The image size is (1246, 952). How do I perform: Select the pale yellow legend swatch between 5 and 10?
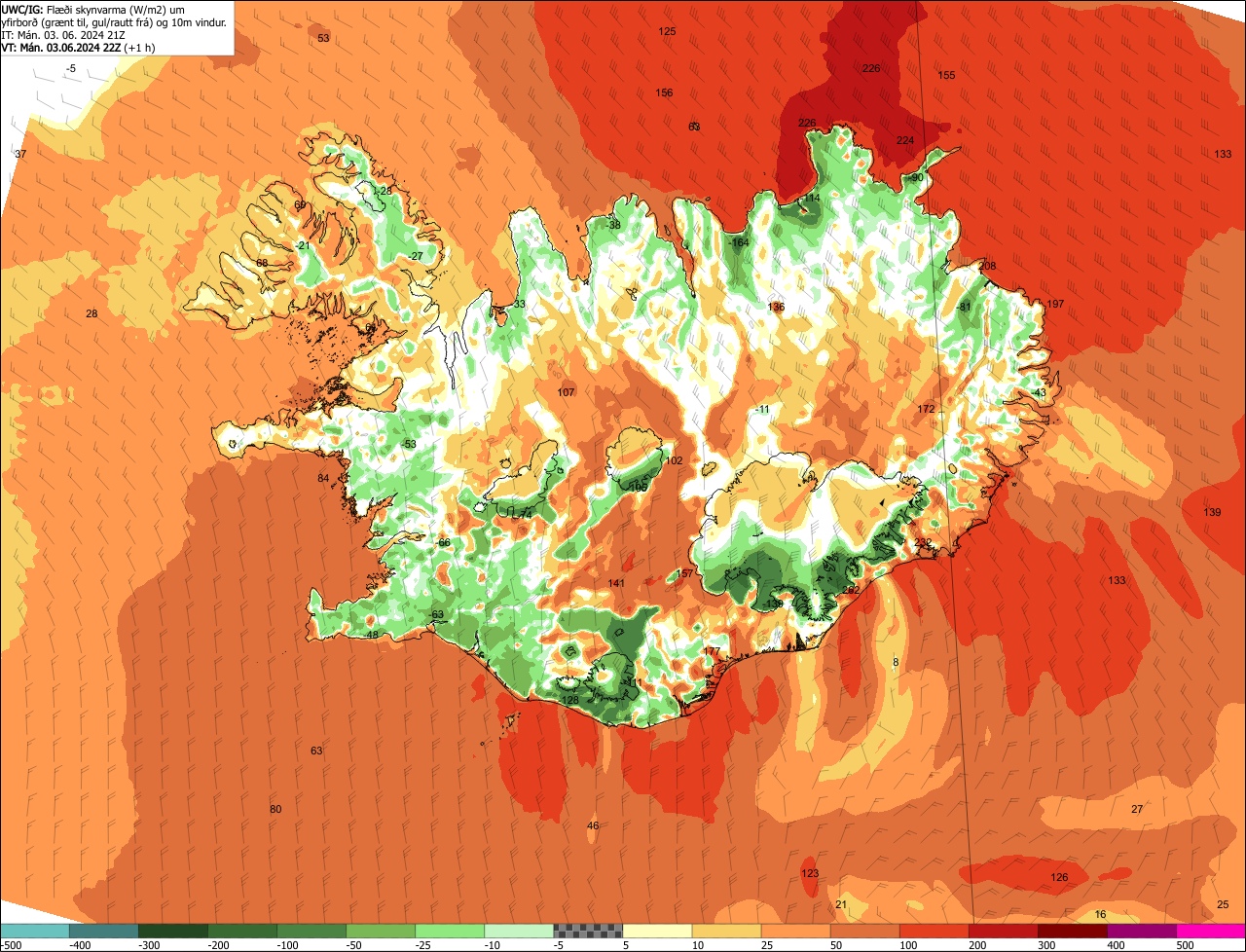[x=657, y=931]
